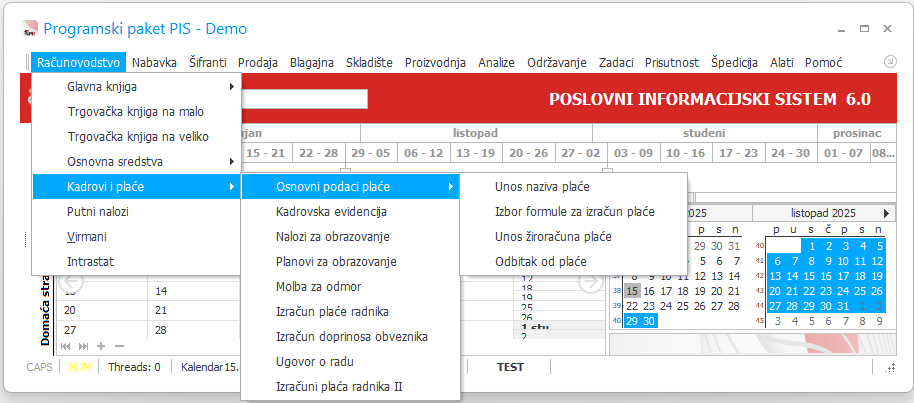Open Nalozi za obrazovanje
This screenshot has width=914, height=403.
350,237
